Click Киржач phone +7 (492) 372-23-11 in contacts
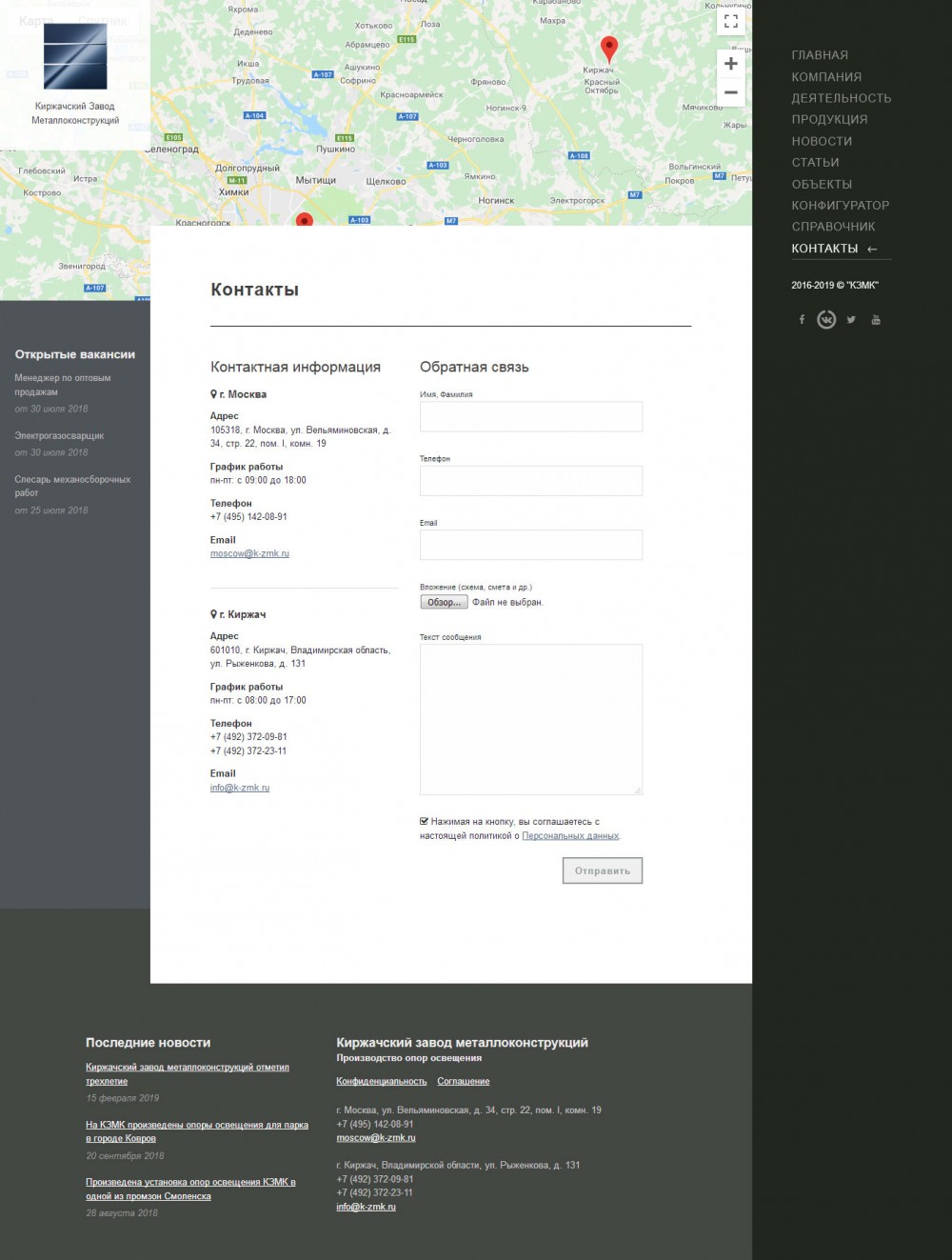952x1260 pixels. (248, 751)
